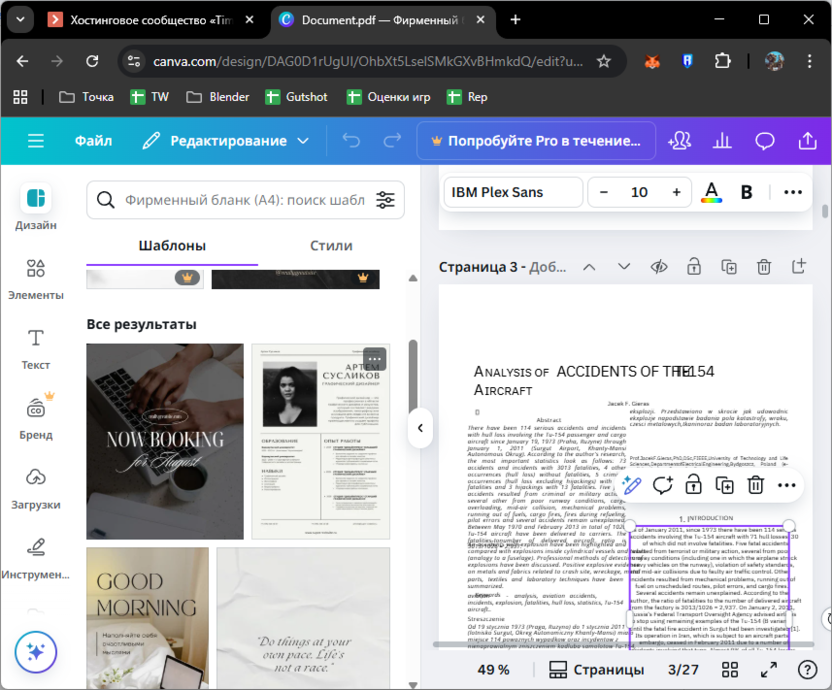Open the Загрузки sidebar panel
Viewport: 832px width, 690px height.
(35, 490)
